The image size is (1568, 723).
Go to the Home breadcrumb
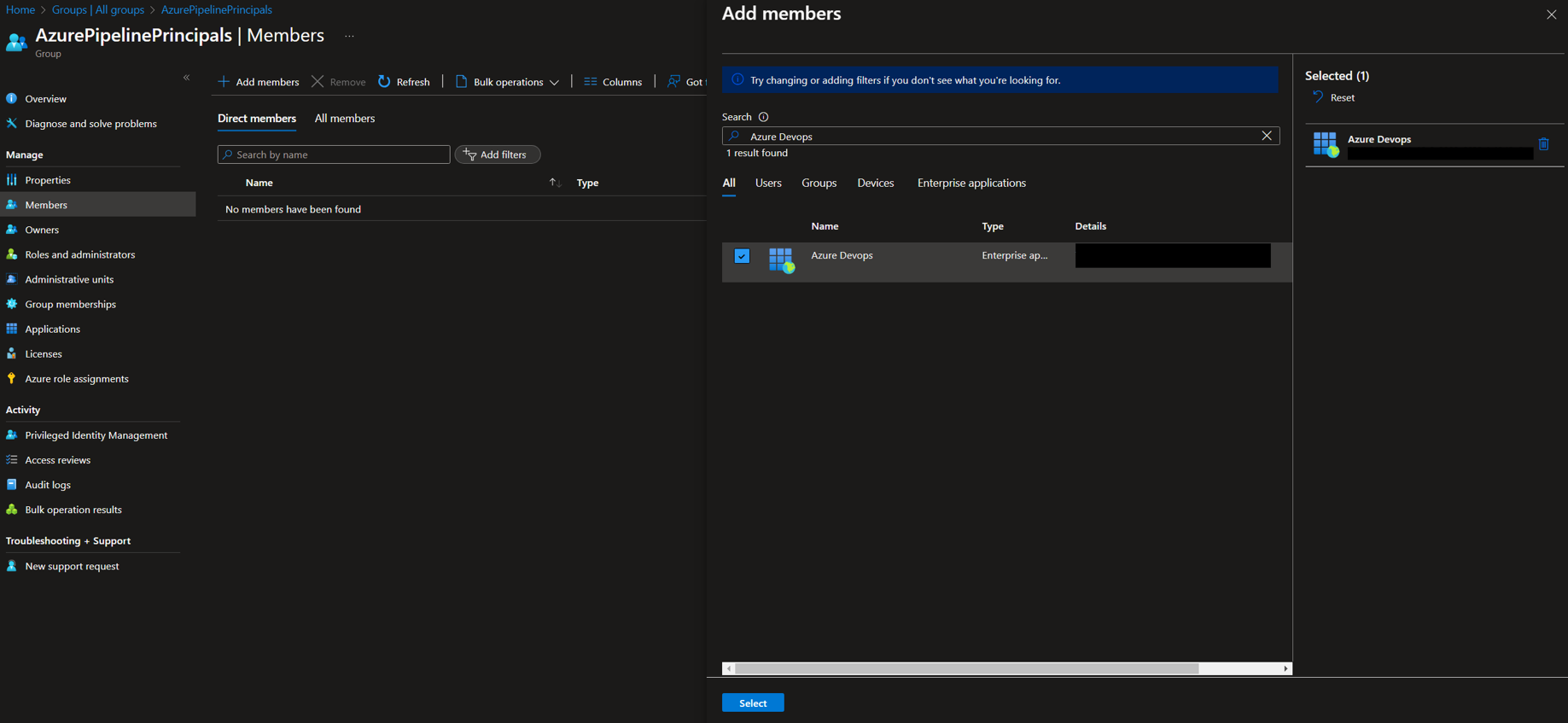[x=20, y=9]
